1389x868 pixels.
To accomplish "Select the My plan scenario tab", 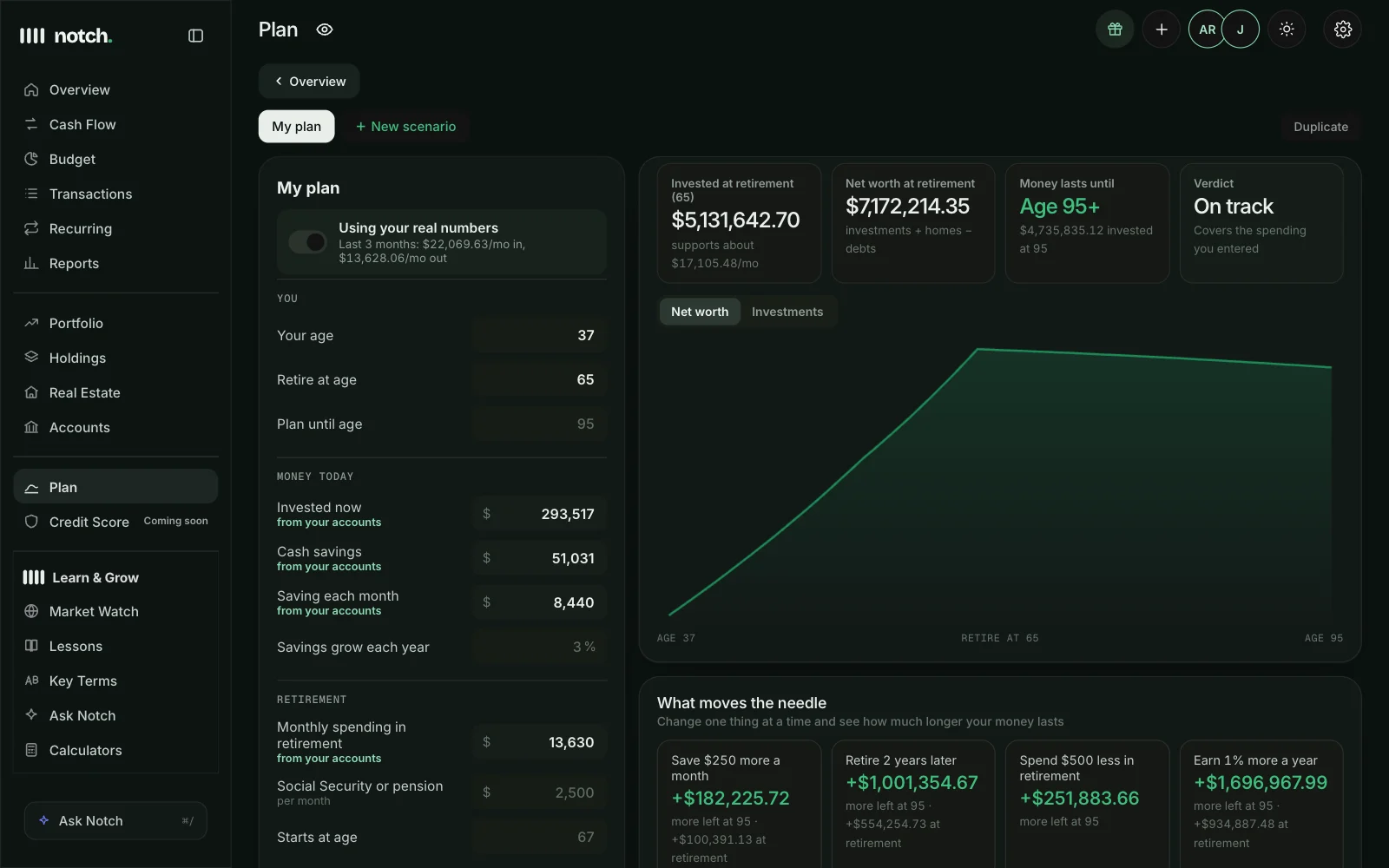I will tap(296, 127).
